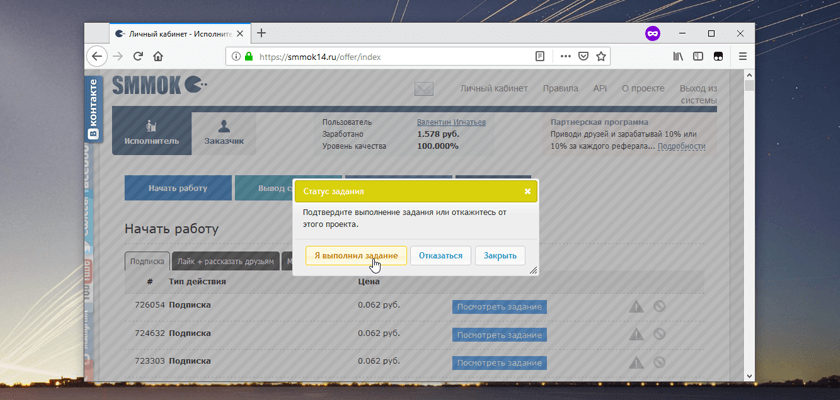Bookmark this page with the star icon
840x400 pixels.
pos(601,56)
